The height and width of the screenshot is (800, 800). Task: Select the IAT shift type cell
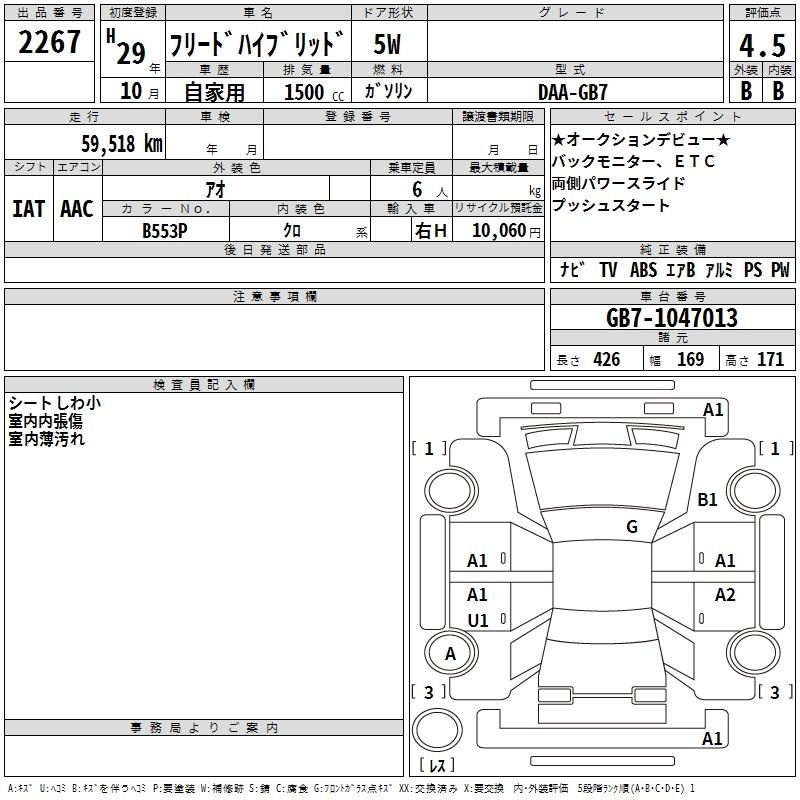click(x=29, y=208)
